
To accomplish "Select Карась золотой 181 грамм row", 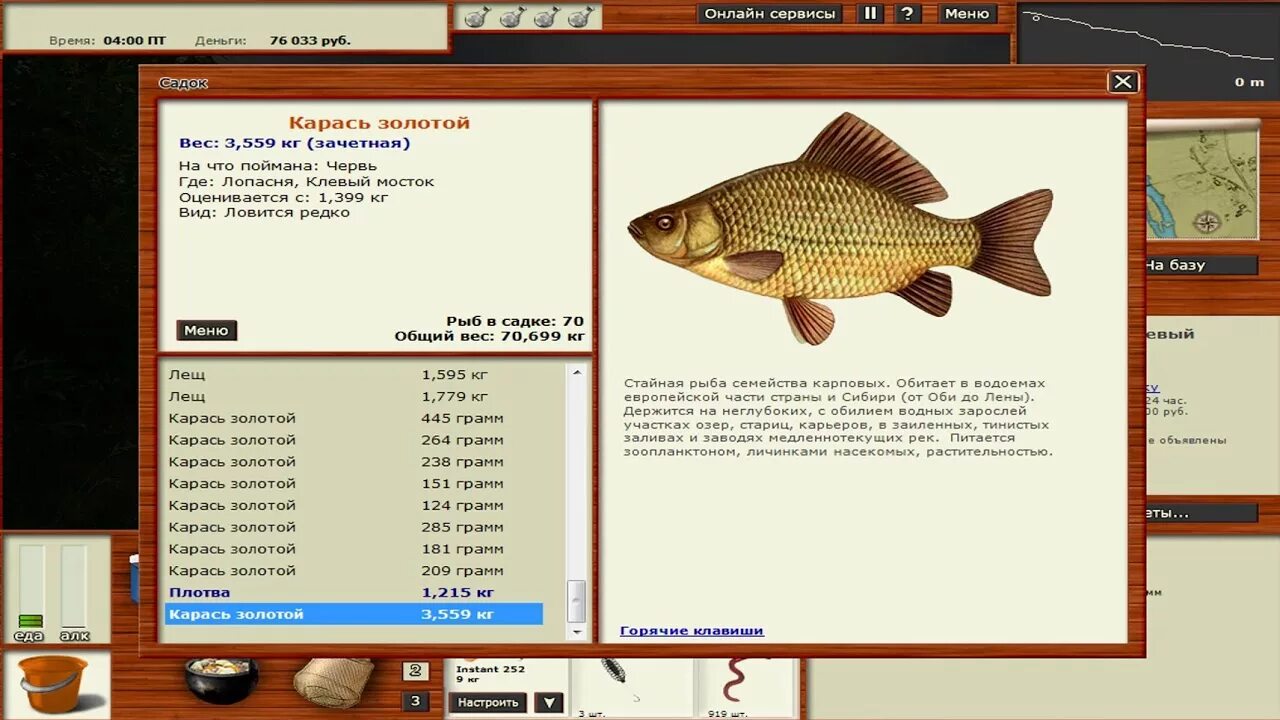I will [x=354, y=549].
